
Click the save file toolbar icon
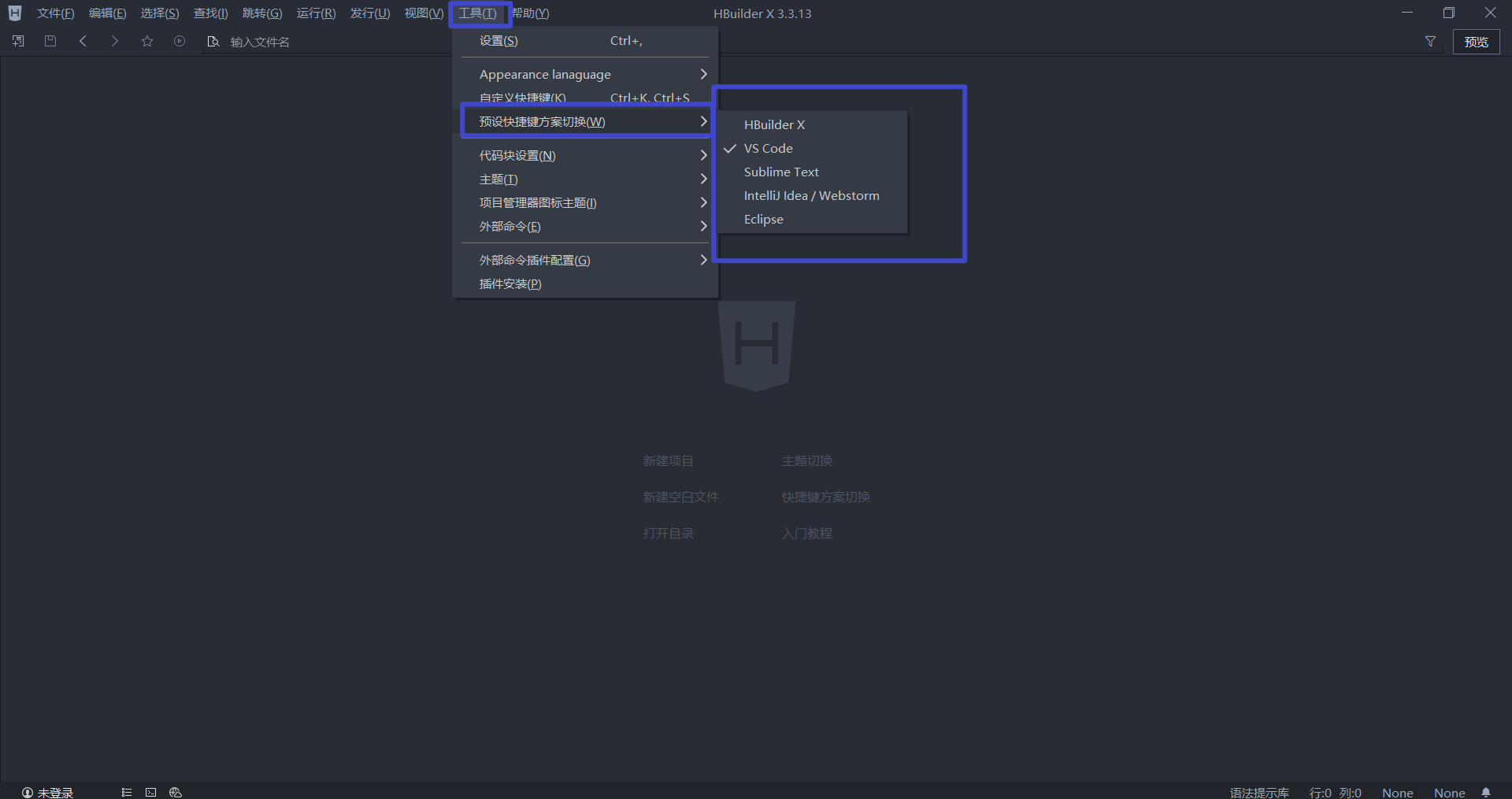[x=50, y=41]
